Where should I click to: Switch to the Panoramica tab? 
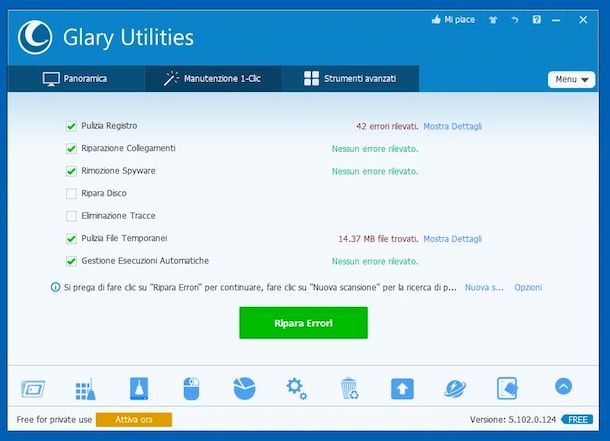pos(76,79)
